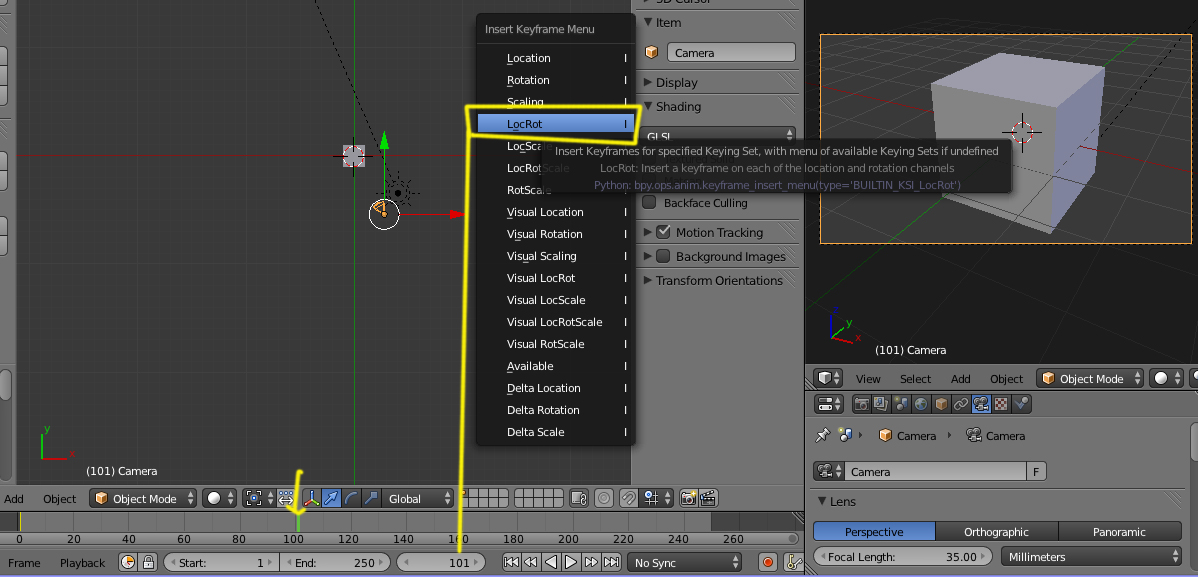The width and height of the screenshot is (1198, 577).
Task: Click the Camera name field in Item panel
Action: [x=731, y=53]
